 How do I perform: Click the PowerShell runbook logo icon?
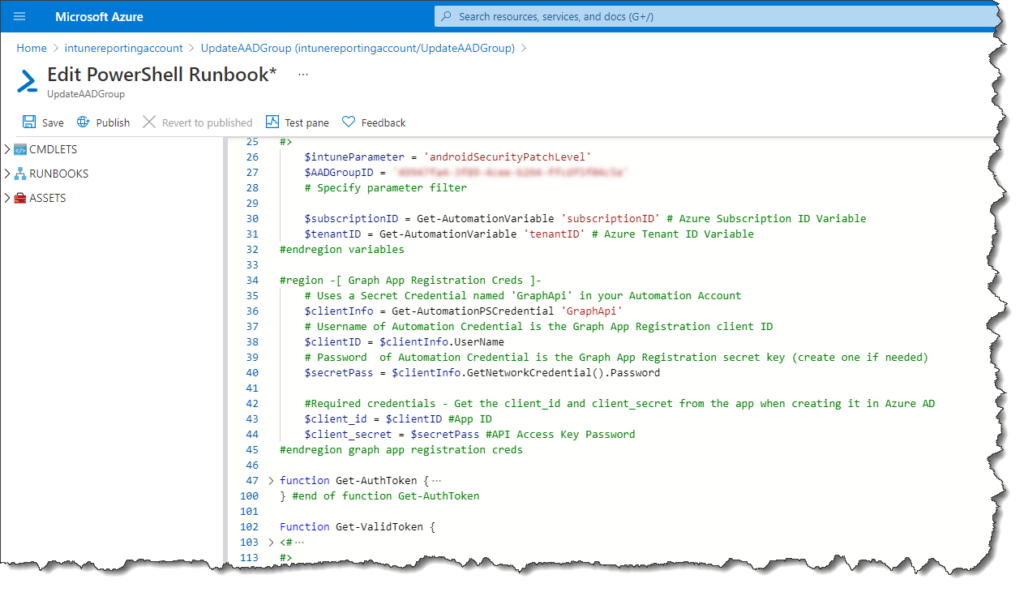(27, 81)
